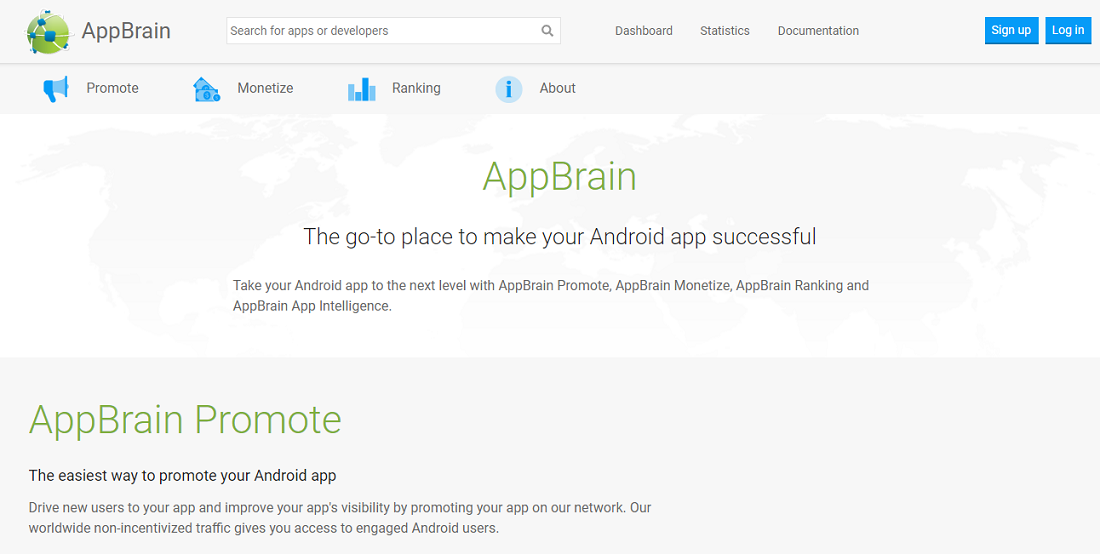Click the centered green AppBrain title

tap(559, 177)
